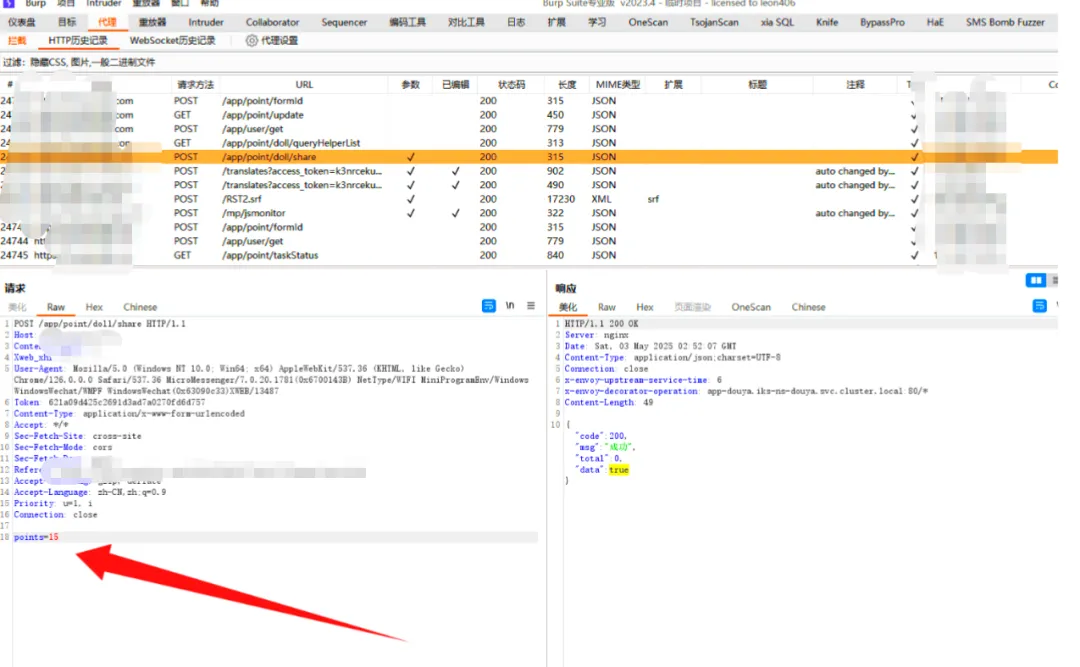The width and height of the screenshot is (1080, 667).
Task: Select the HTTP历史记录 sub-tab
Action: click(78, 41)
